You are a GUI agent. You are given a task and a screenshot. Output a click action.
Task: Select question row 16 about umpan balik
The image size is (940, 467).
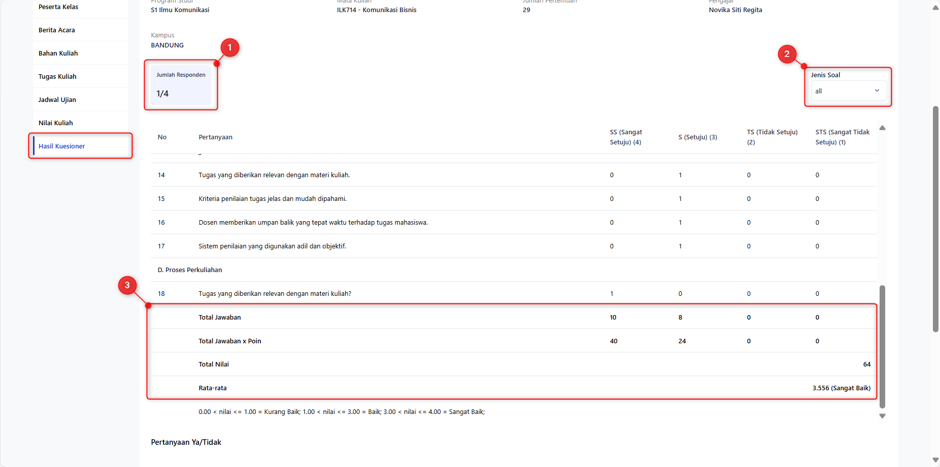tap(514, 222)
